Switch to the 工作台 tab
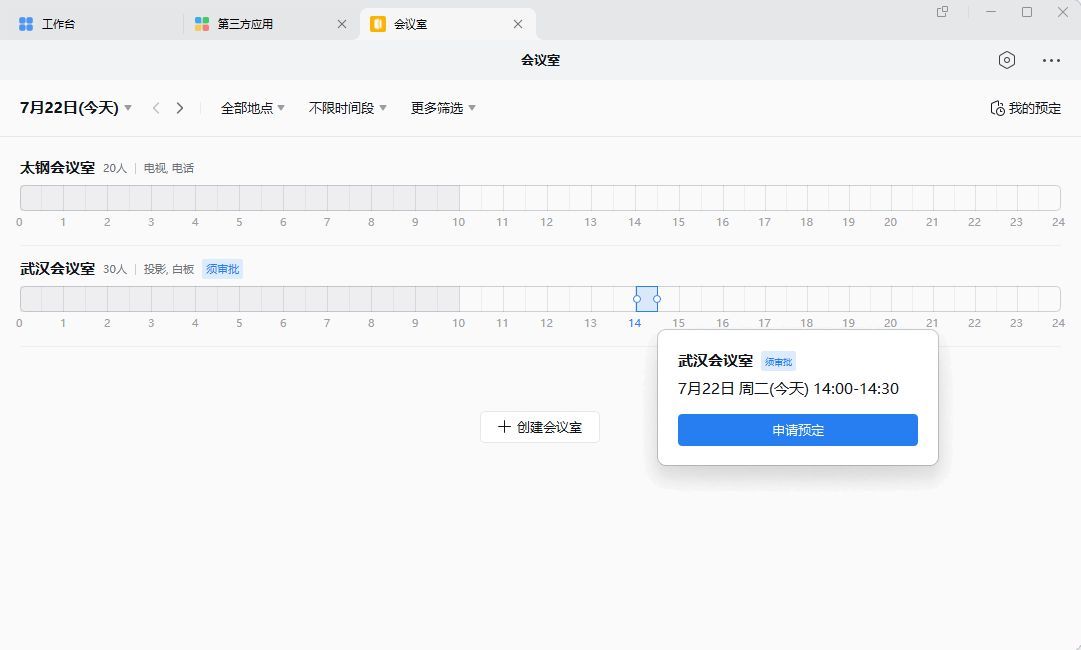 [x=58, y=24]
